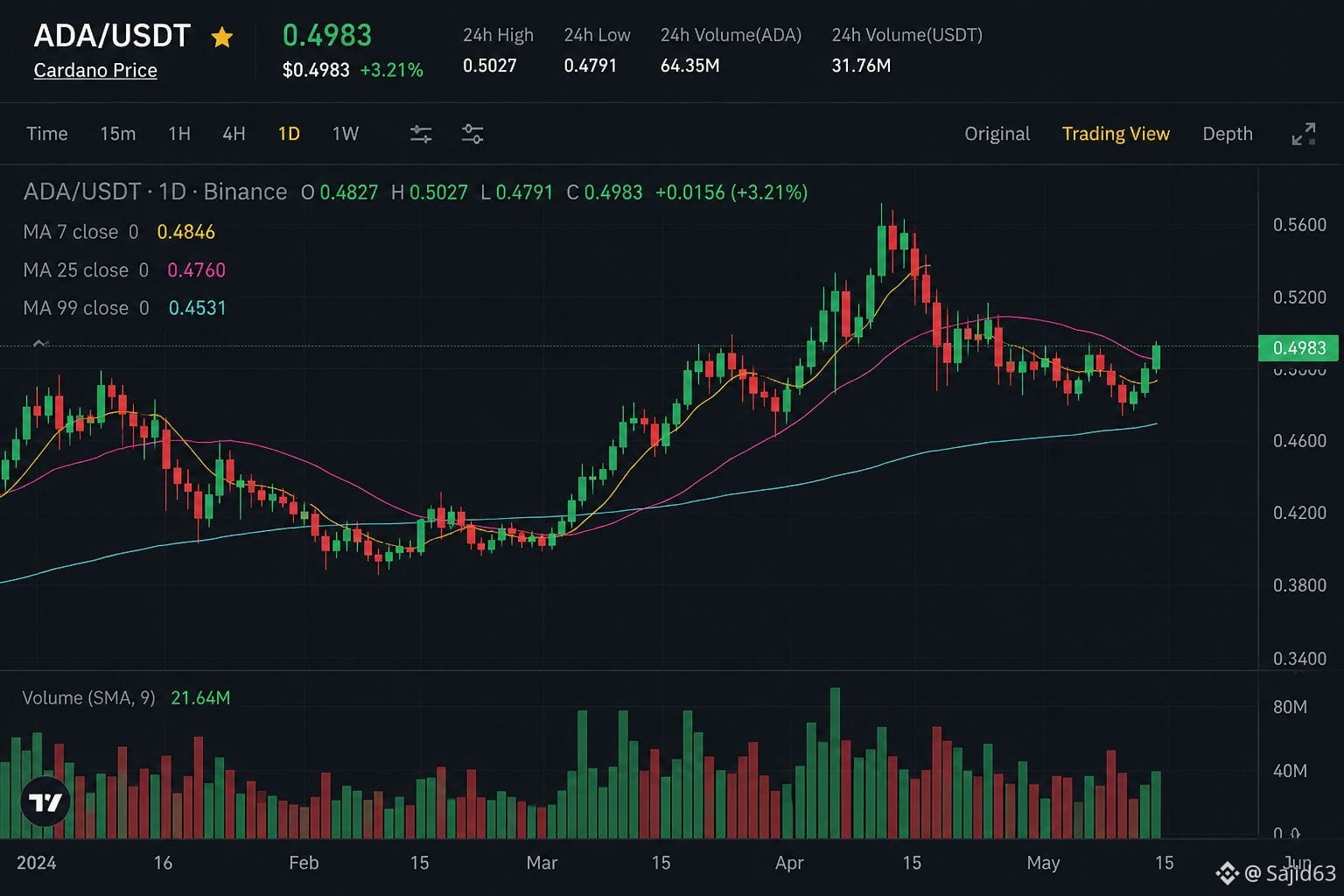Switch to the 1W interval

pos(346,134)
